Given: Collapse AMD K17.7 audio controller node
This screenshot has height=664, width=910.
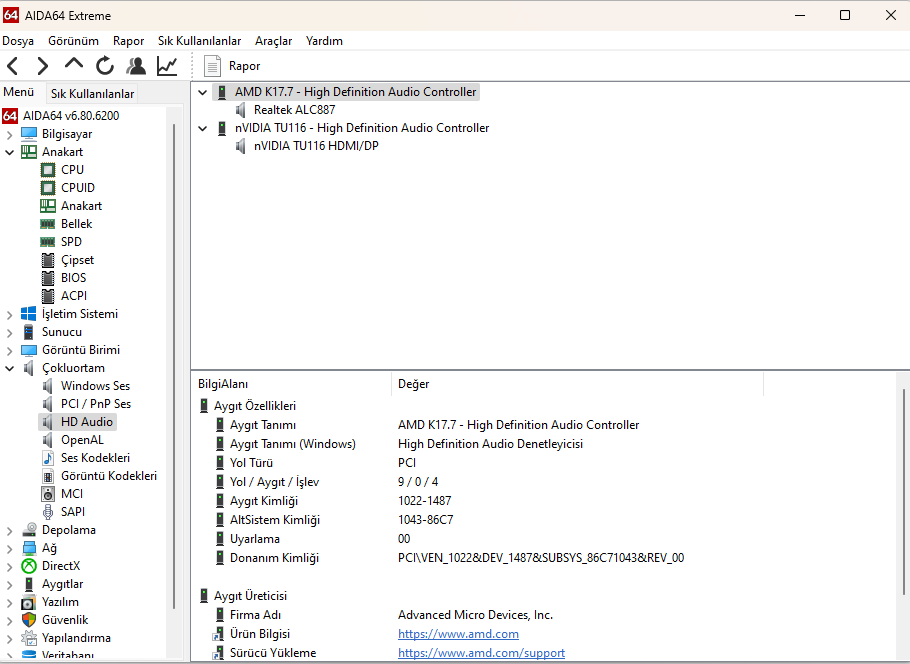Looking at the screenshot, I should 204,92.
